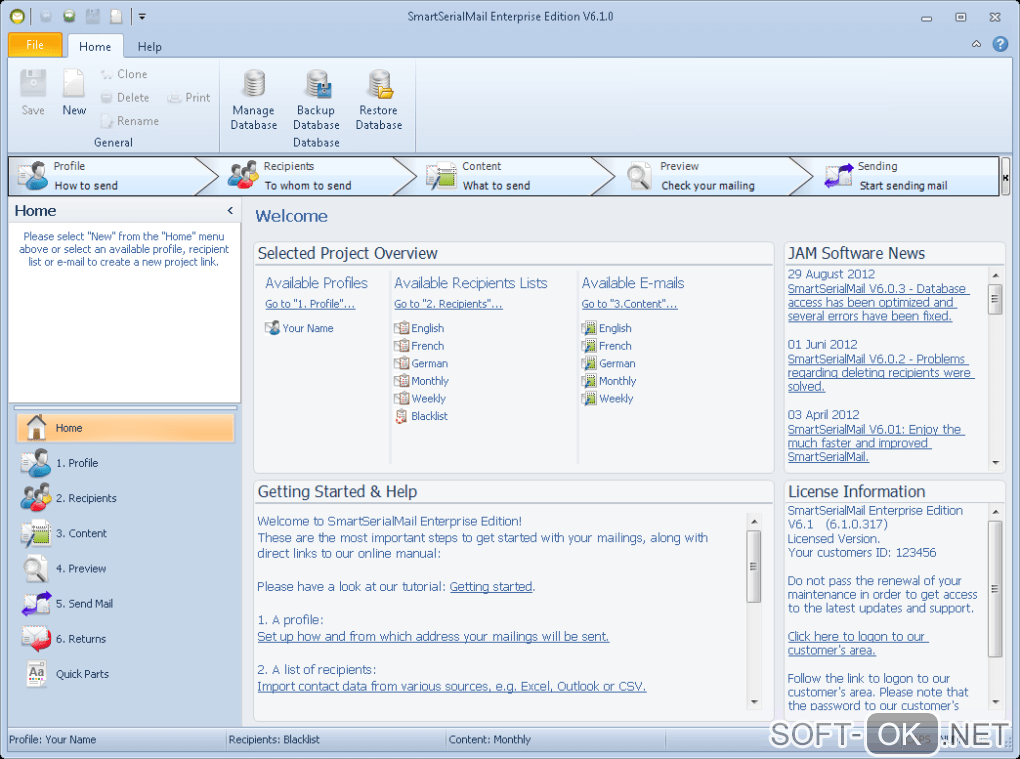Click 'Content: Monthly' in status bar
The width and height of the screenshot is (1020, 759).
coord(489,739)
